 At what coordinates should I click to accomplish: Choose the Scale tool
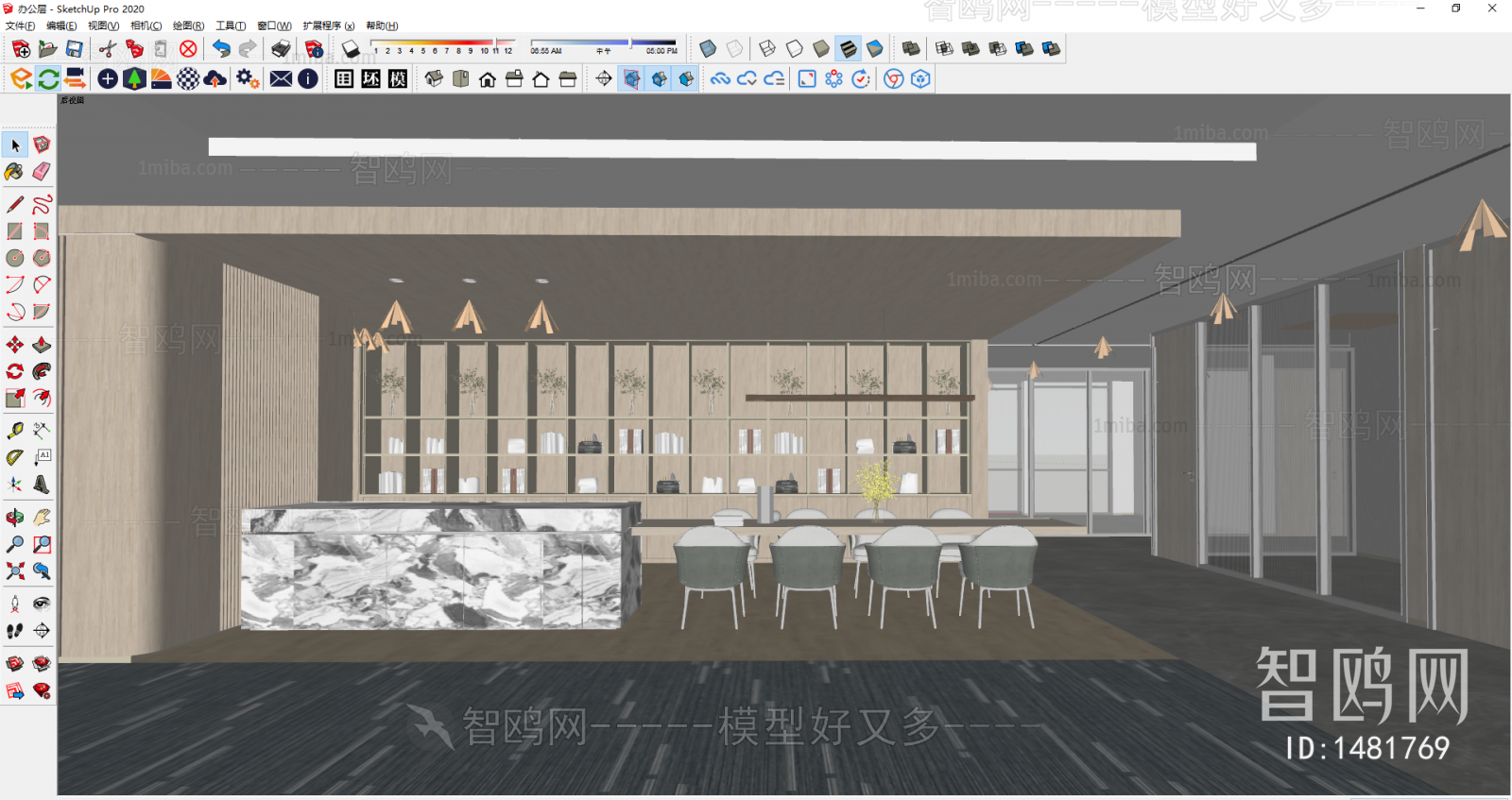tap(15, 398)
